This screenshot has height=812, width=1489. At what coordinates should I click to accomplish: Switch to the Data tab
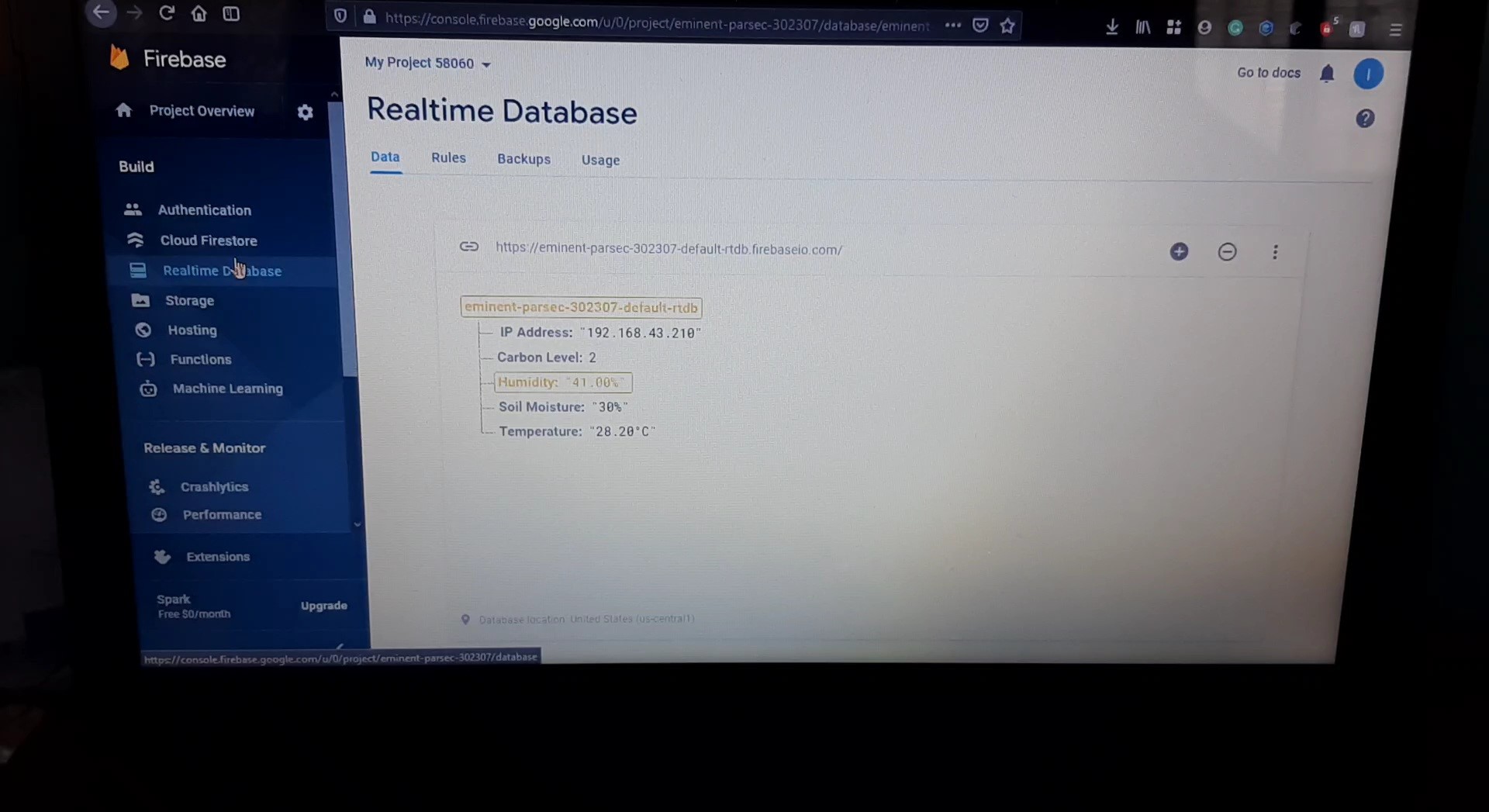click(385, 157)
